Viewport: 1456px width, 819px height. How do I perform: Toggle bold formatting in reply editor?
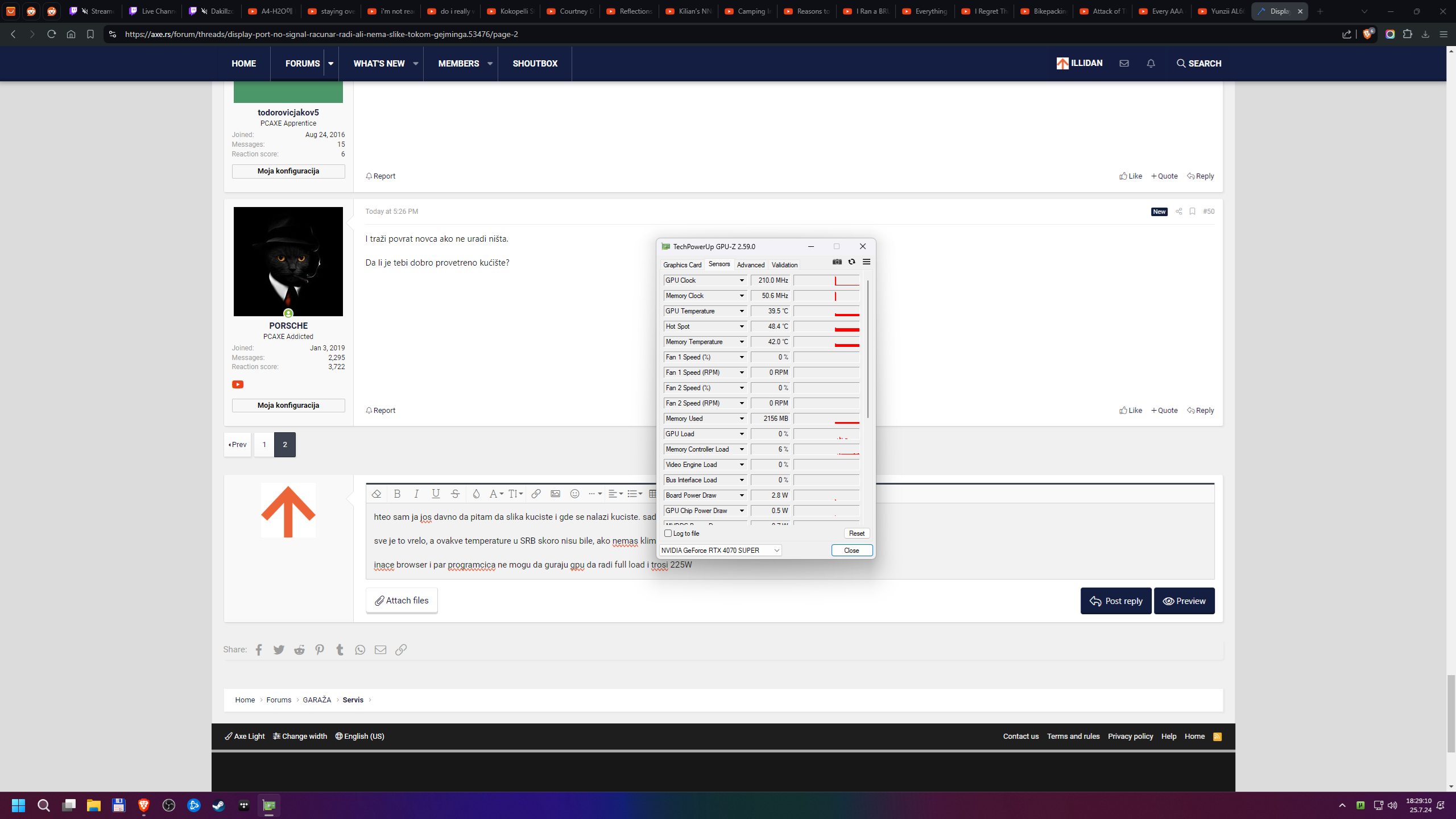pyautogui.click(x=397, y=494)
